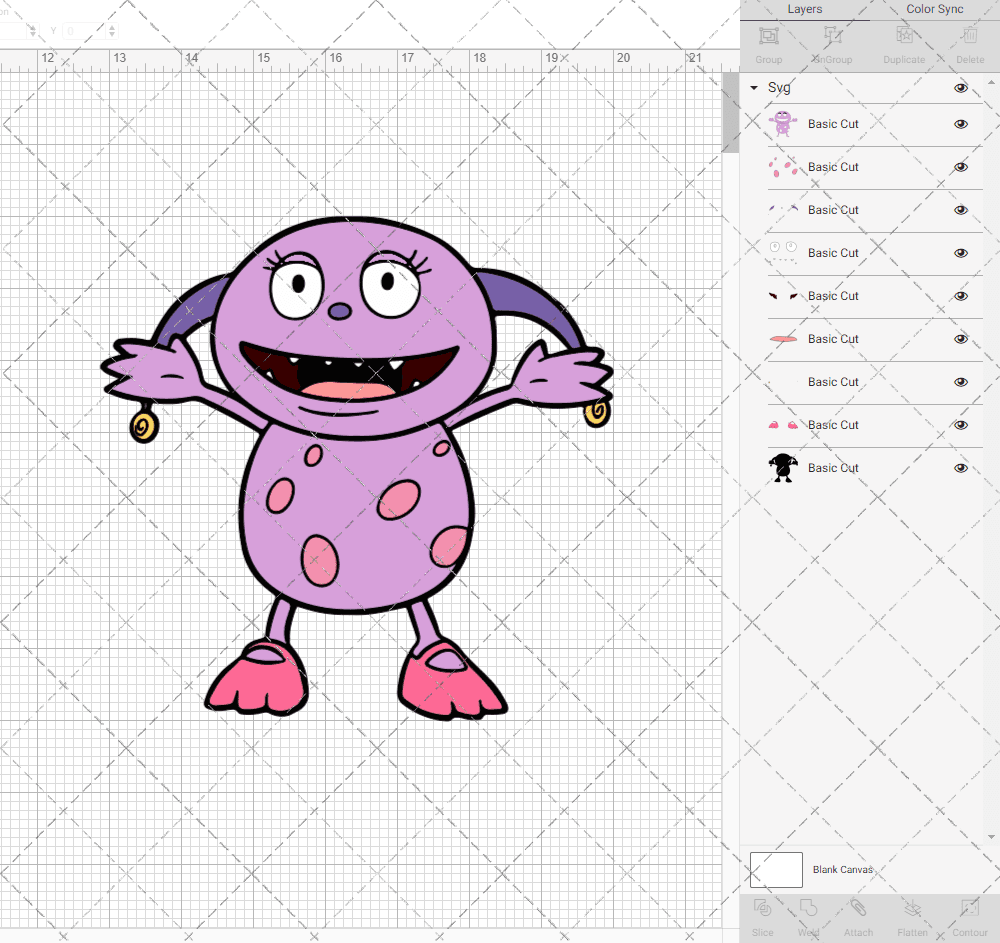Hide the pink tongue Basic Cut layer
This screenshot has width=1000, height=943.
[960, 339]
